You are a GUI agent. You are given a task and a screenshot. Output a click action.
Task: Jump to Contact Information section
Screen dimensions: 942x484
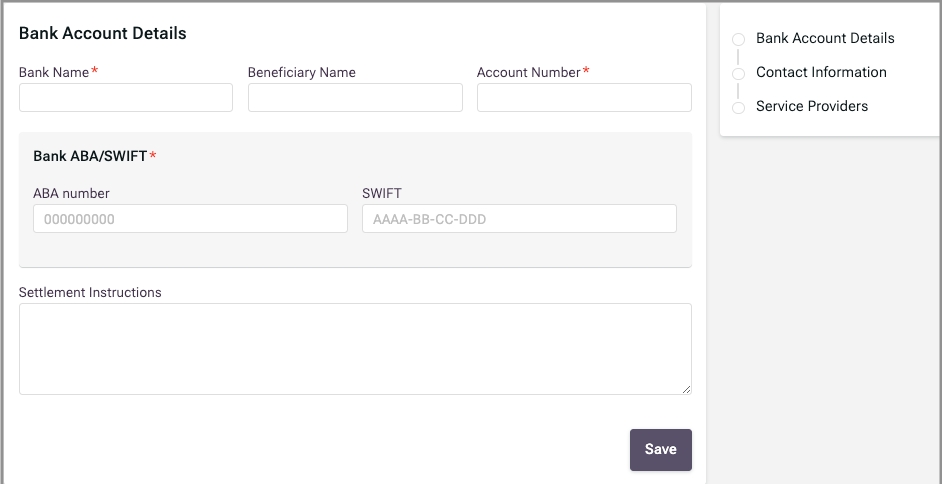(x=821, y=72)
